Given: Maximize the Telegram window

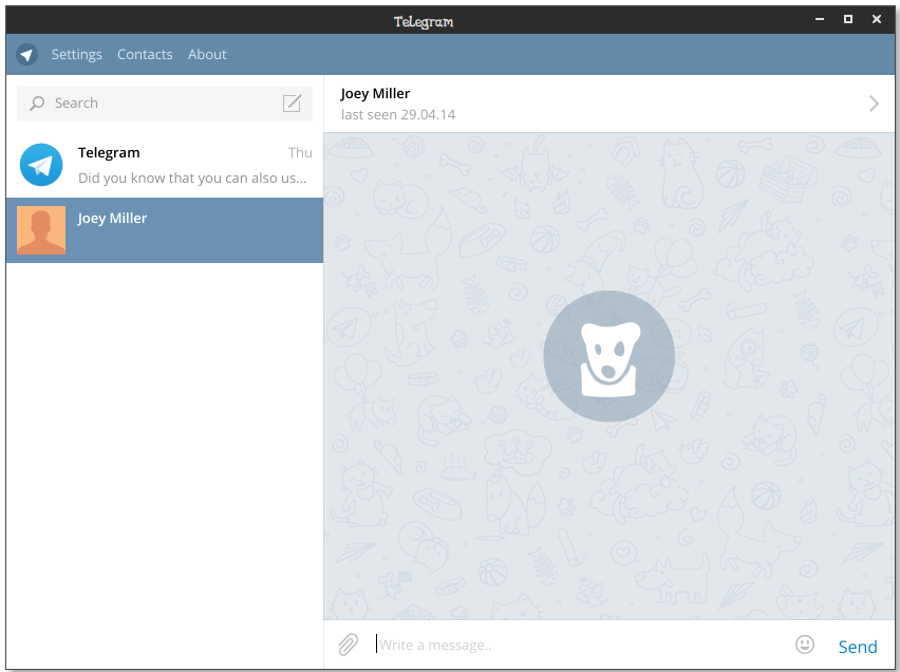Looking at the screenshot, I should (x=848, y=20).
